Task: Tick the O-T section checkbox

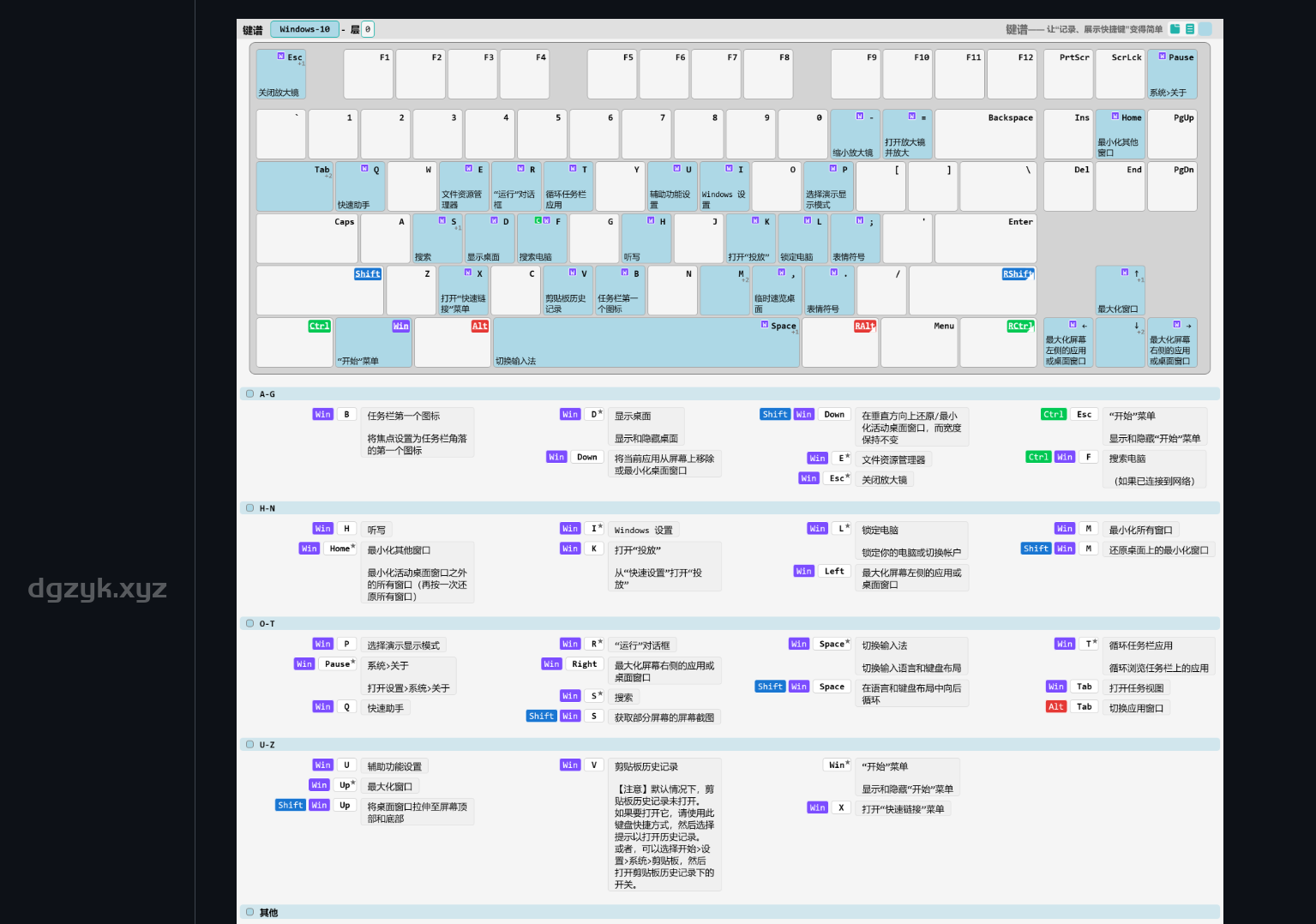Action: (x=250, y=623)
